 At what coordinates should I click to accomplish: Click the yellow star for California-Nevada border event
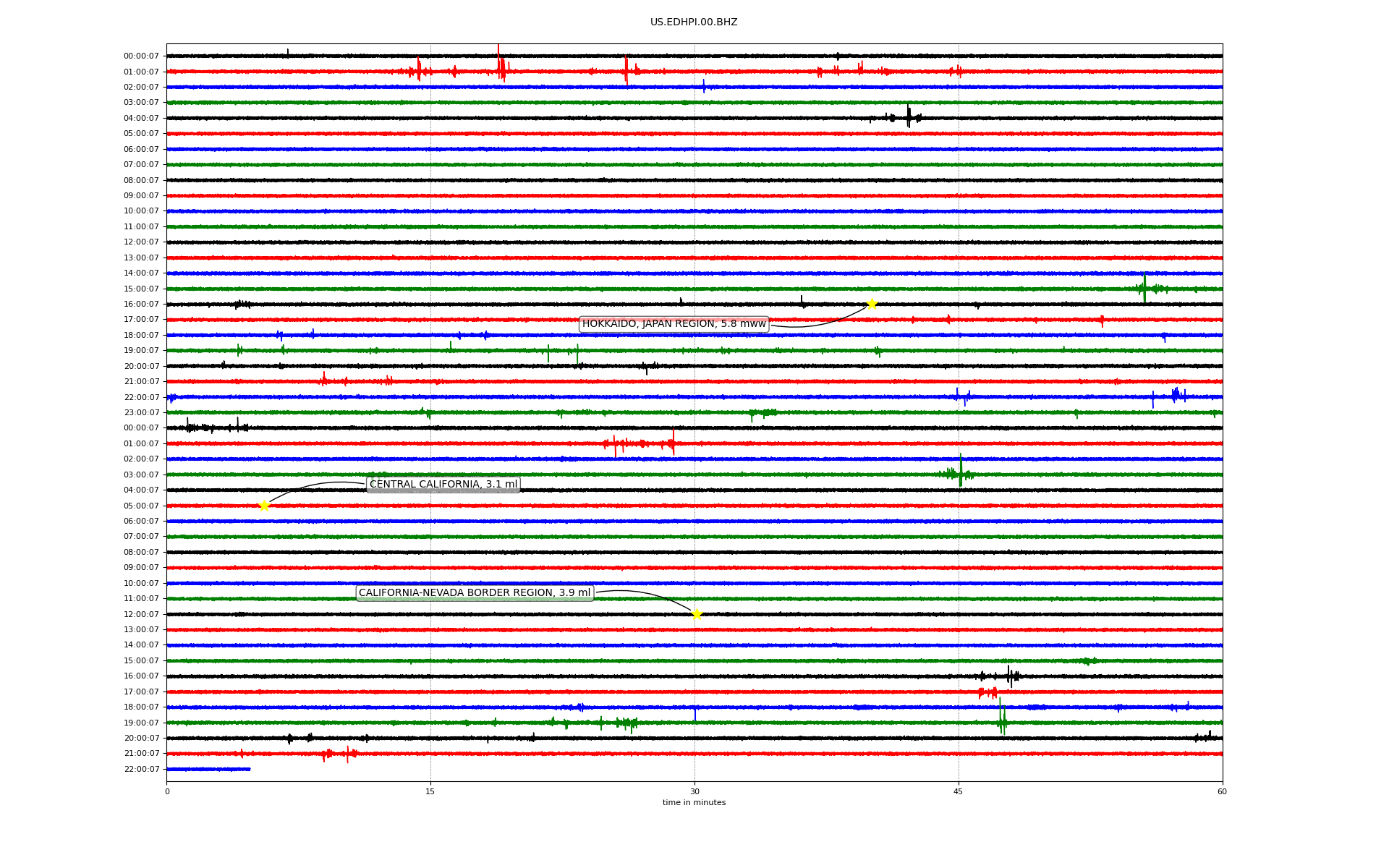point(697,614)
